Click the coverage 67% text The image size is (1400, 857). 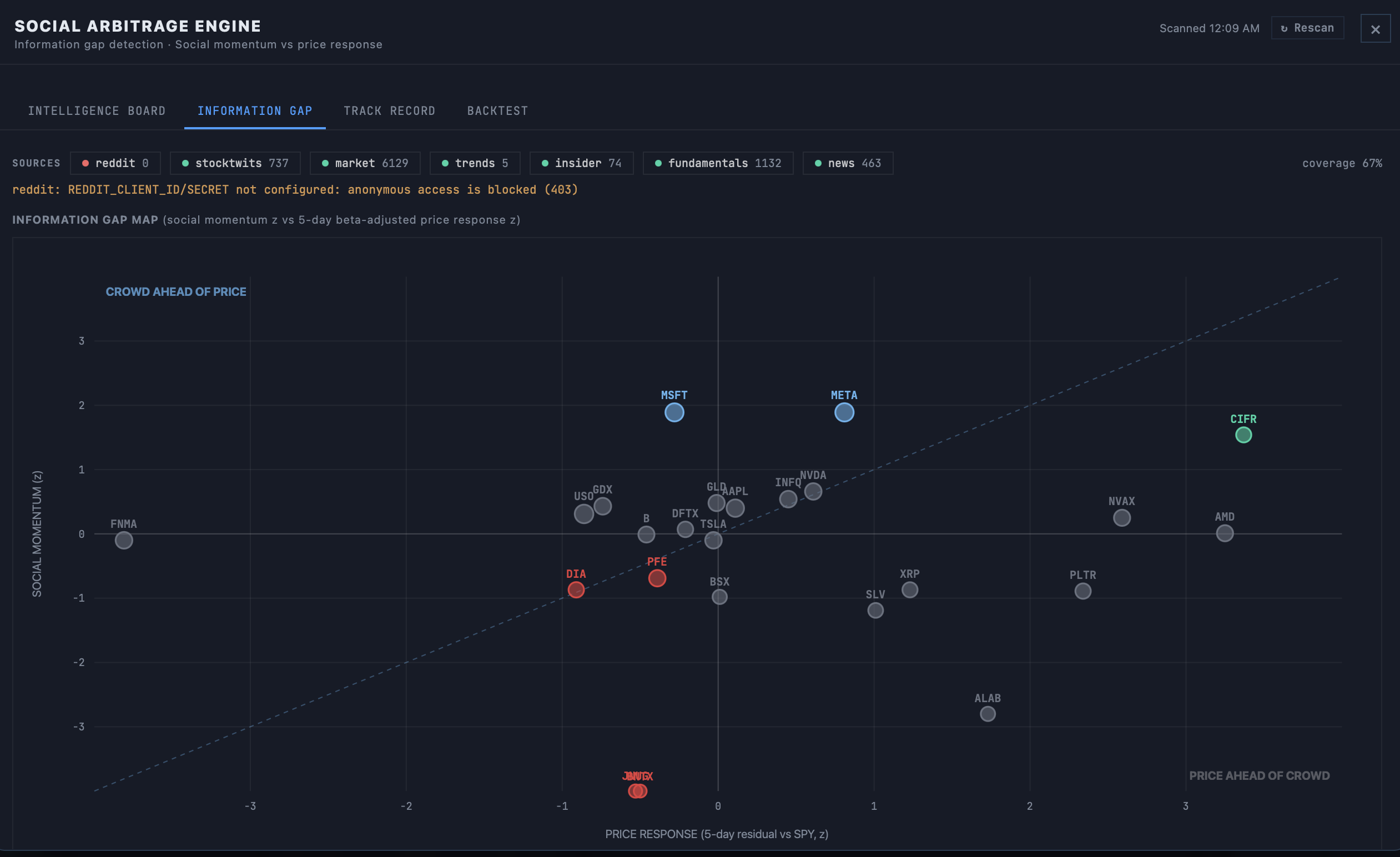coord(1342,163)
